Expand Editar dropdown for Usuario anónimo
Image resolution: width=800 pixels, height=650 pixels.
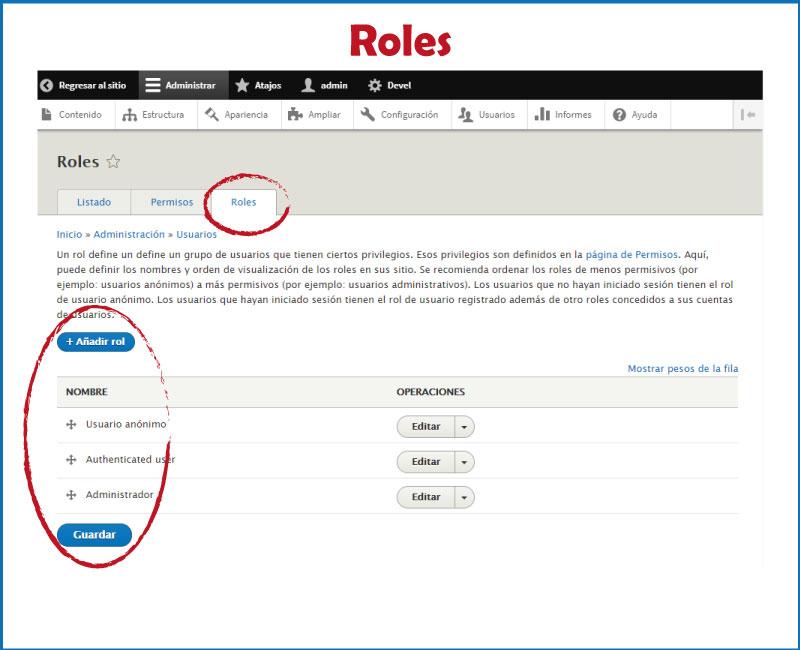[x=463, y=426]
